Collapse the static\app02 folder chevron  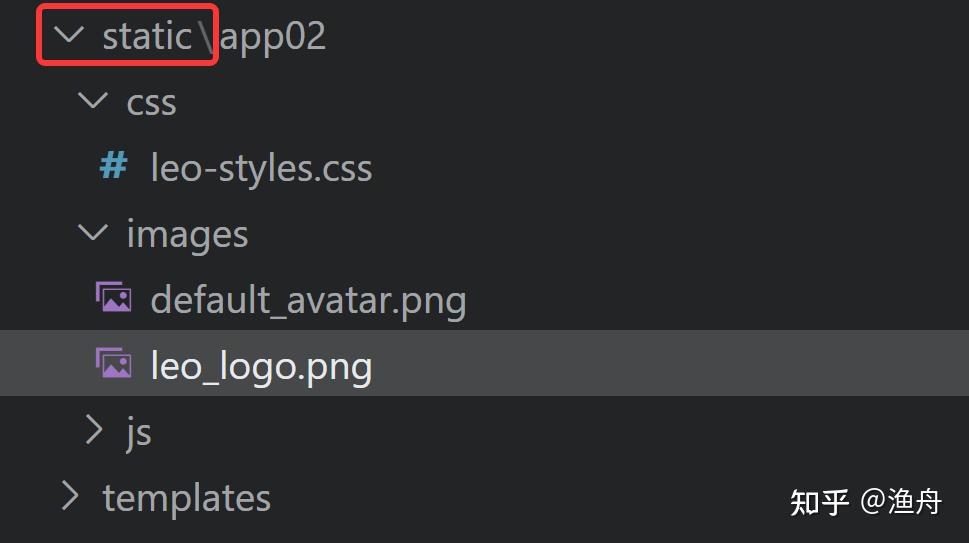tap(69, 36)
